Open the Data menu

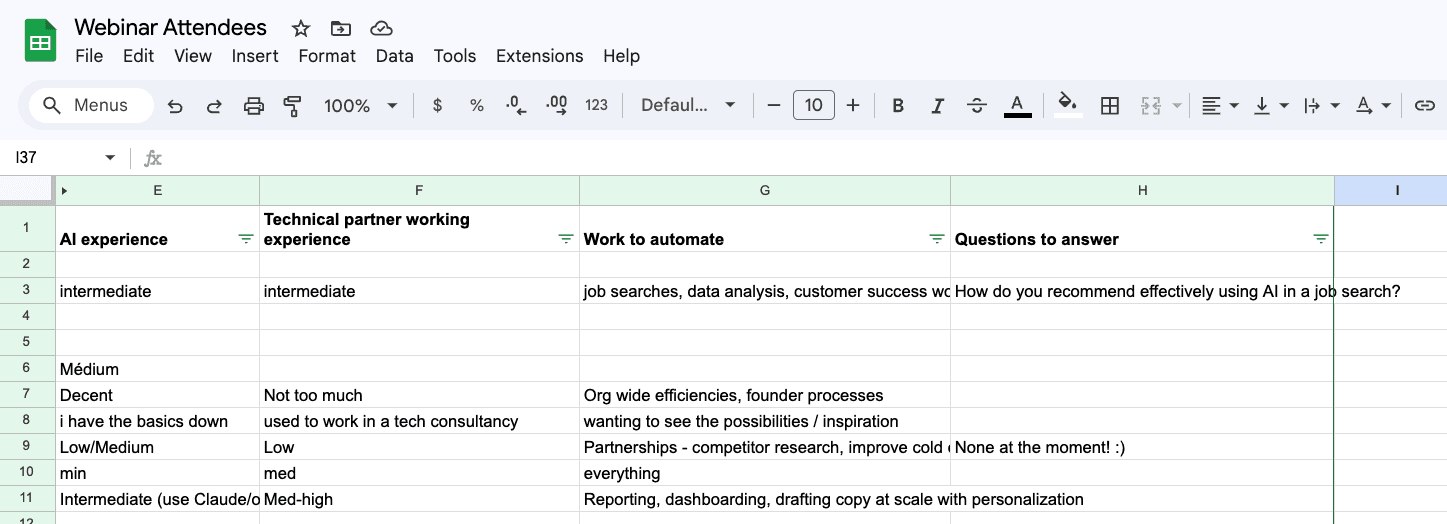coord(395,56)
